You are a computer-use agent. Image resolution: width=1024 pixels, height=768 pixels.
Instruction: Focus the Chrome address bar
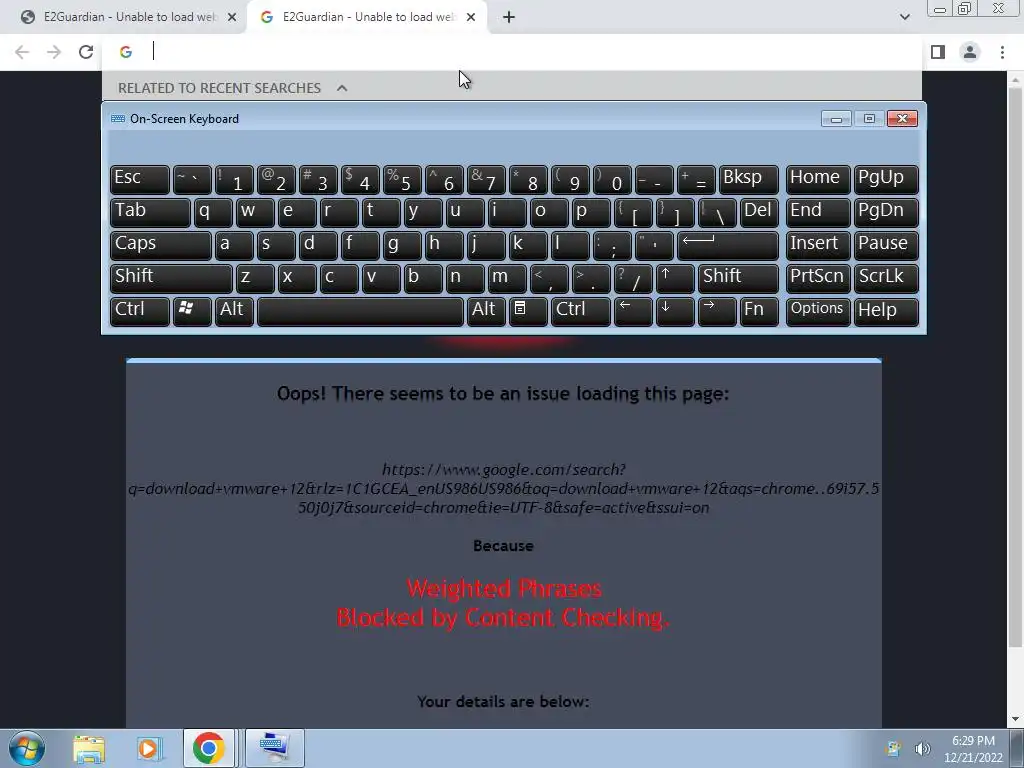click(x=522, y=52)
